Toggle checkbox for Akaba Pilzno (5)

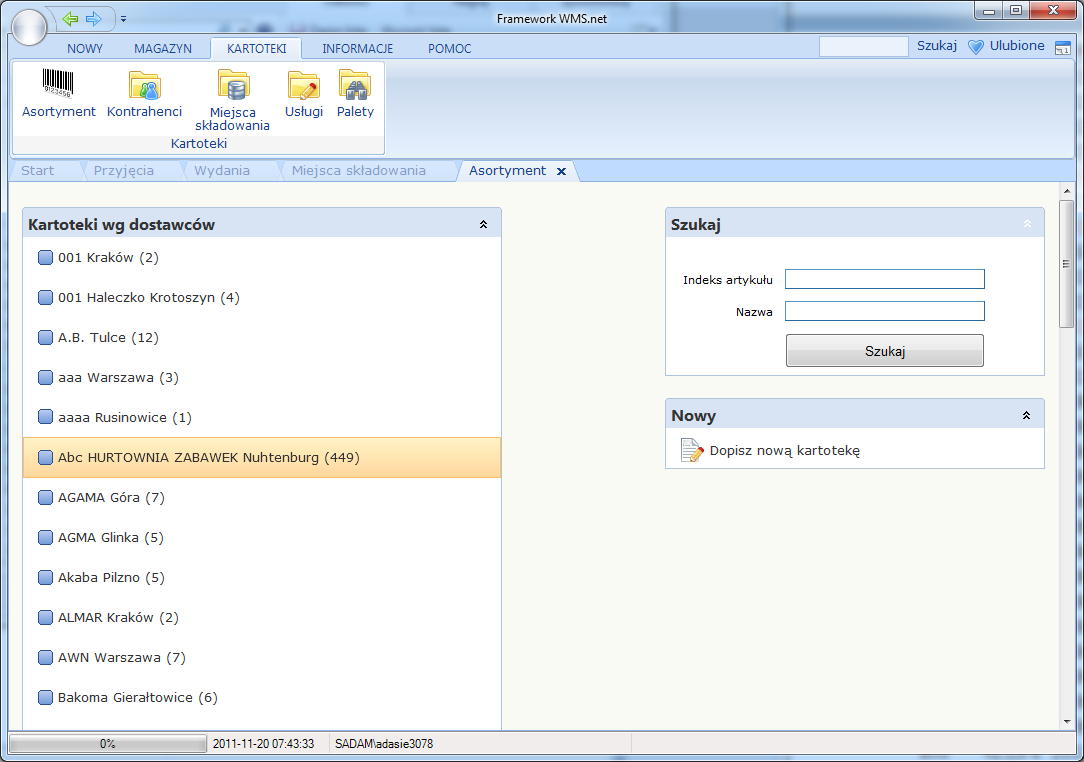pos(45,577)
